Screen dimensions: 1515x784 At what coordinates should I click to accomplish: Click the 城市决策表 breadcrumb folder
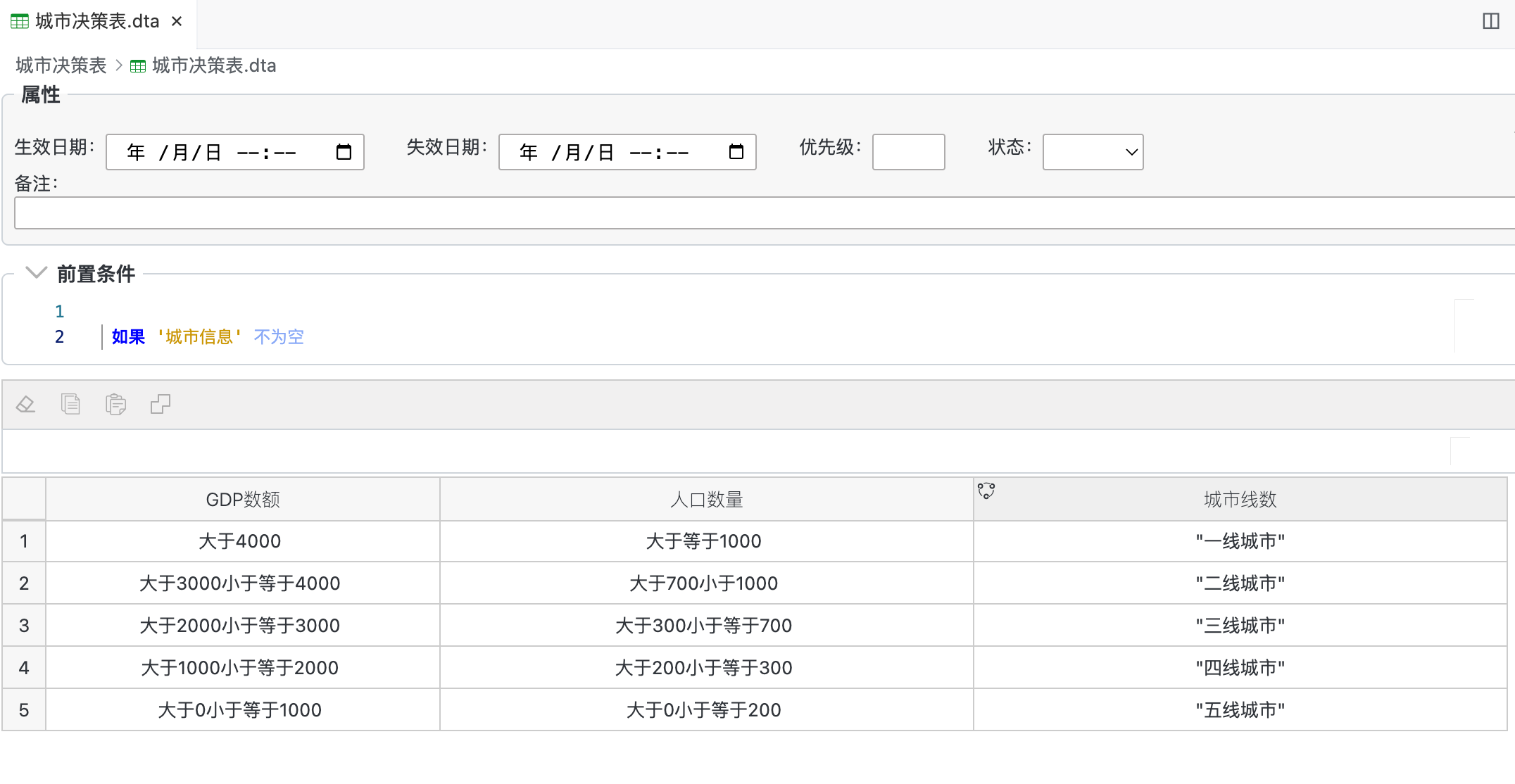coord(61,65)
